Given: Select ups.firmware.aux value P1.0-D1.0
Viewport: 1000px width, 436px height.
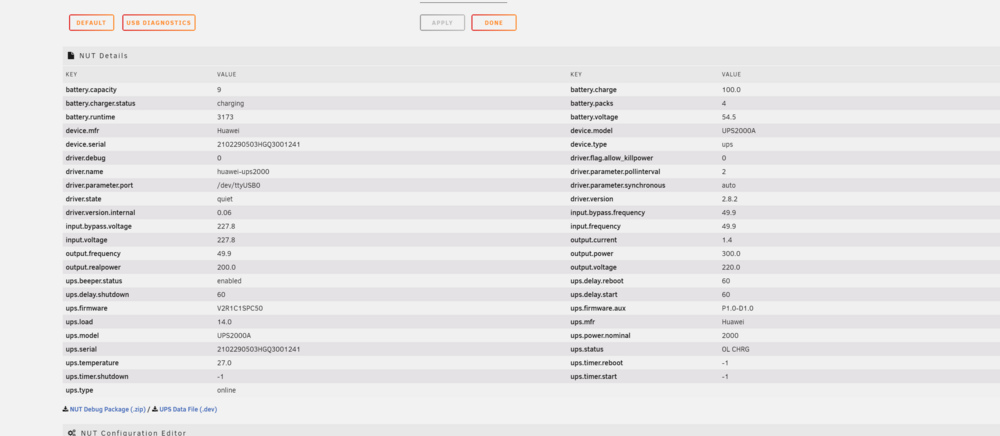Looking at the screenshot, I should pyautogui.click(x=738, y=308).
